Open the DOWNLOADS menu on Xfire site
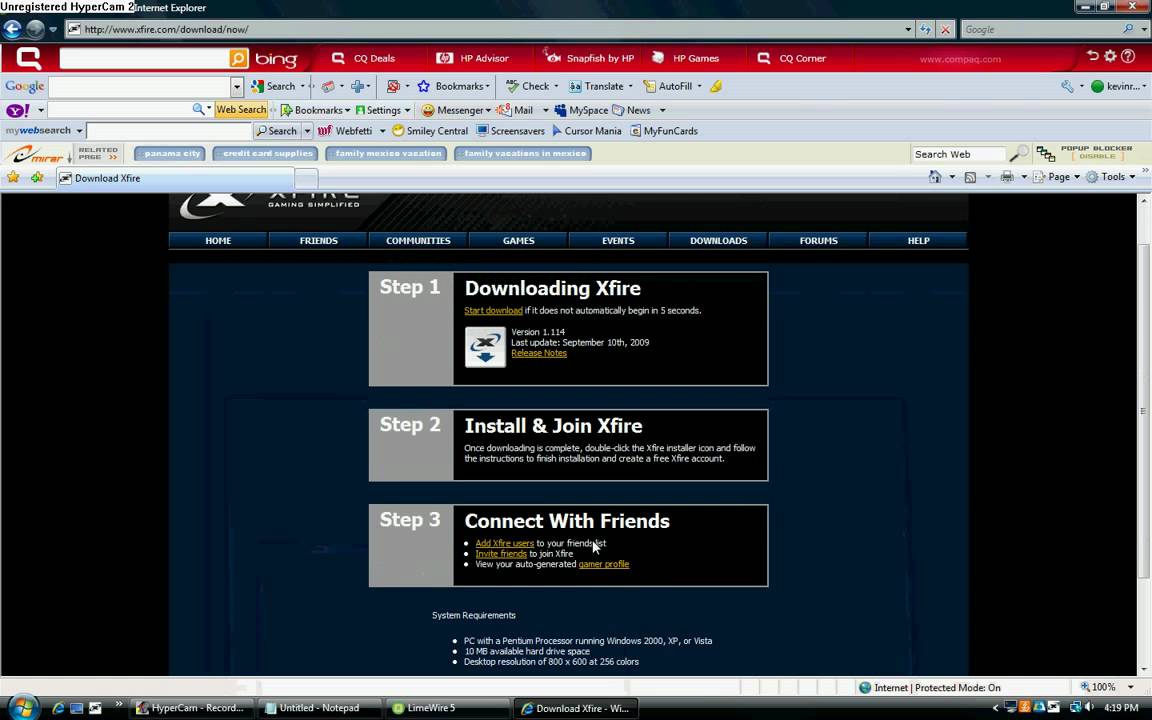 coord(719,240)
